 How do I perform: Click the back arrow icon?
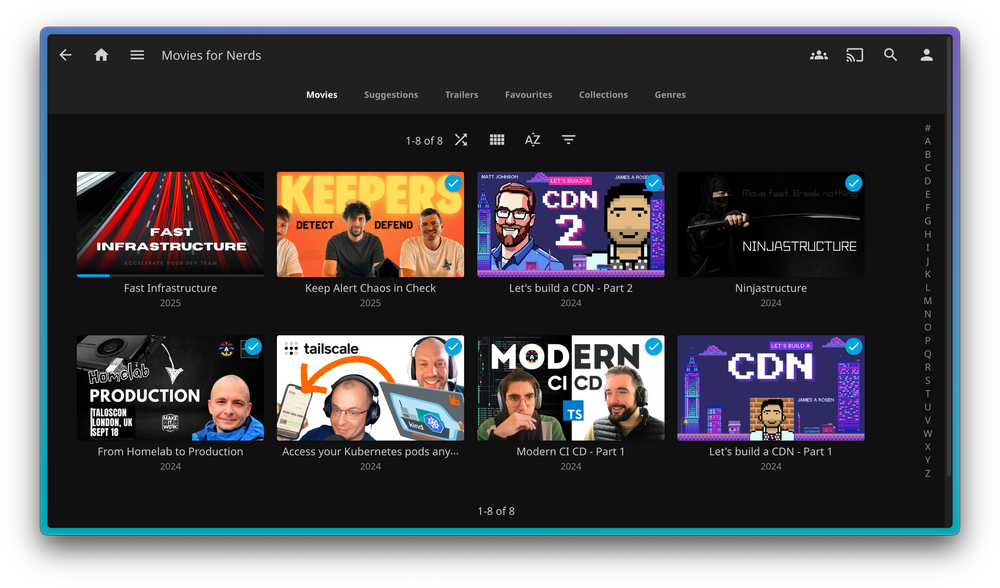pyautogui.click(x=66, y=55)
